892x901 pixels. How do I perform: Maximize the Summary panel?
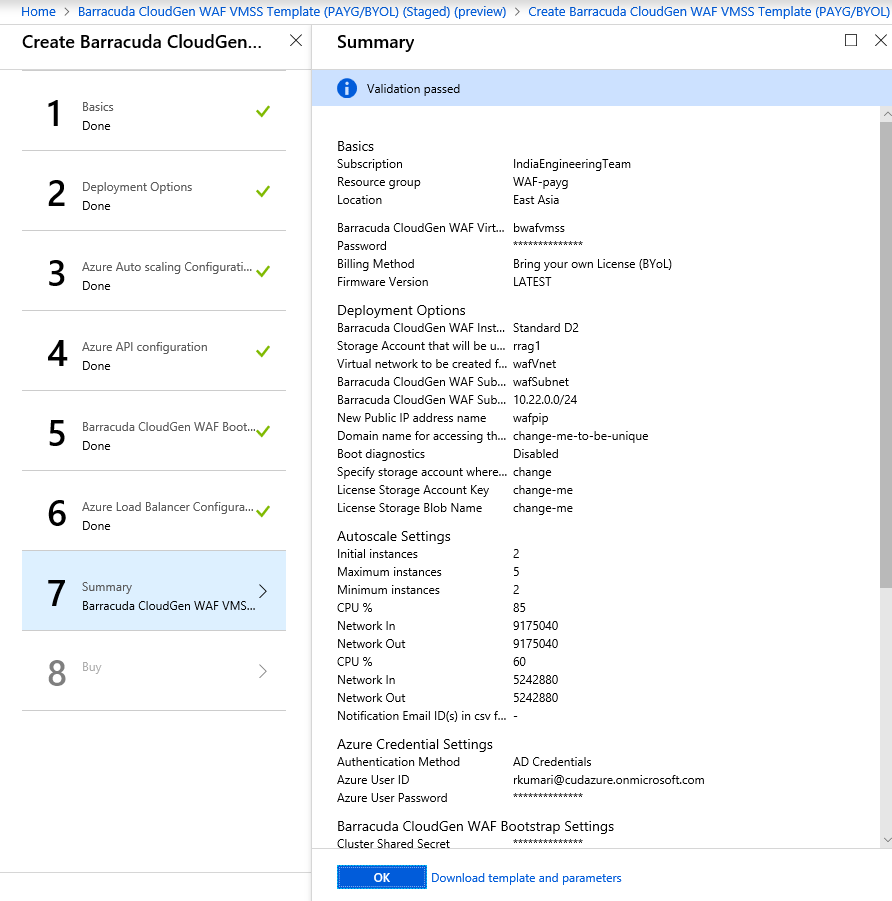tap(851, 40)
